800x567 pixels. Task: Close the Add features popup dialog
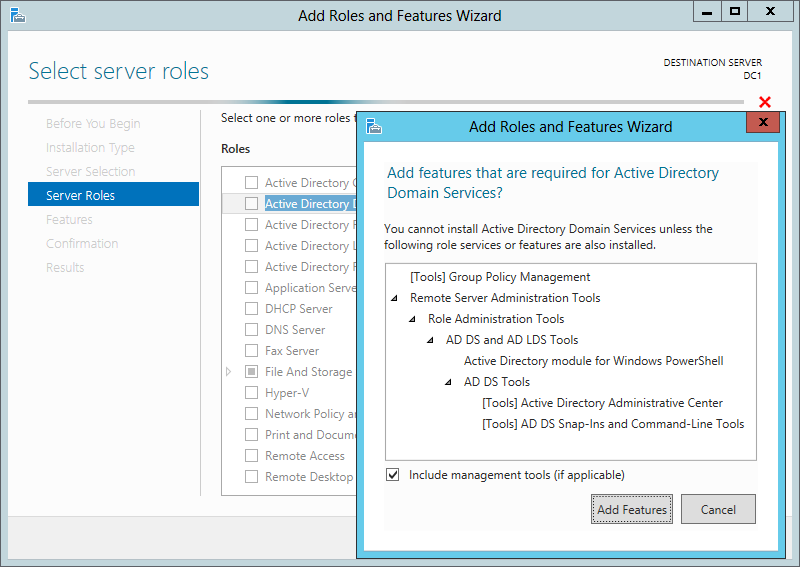coord(763,122)
